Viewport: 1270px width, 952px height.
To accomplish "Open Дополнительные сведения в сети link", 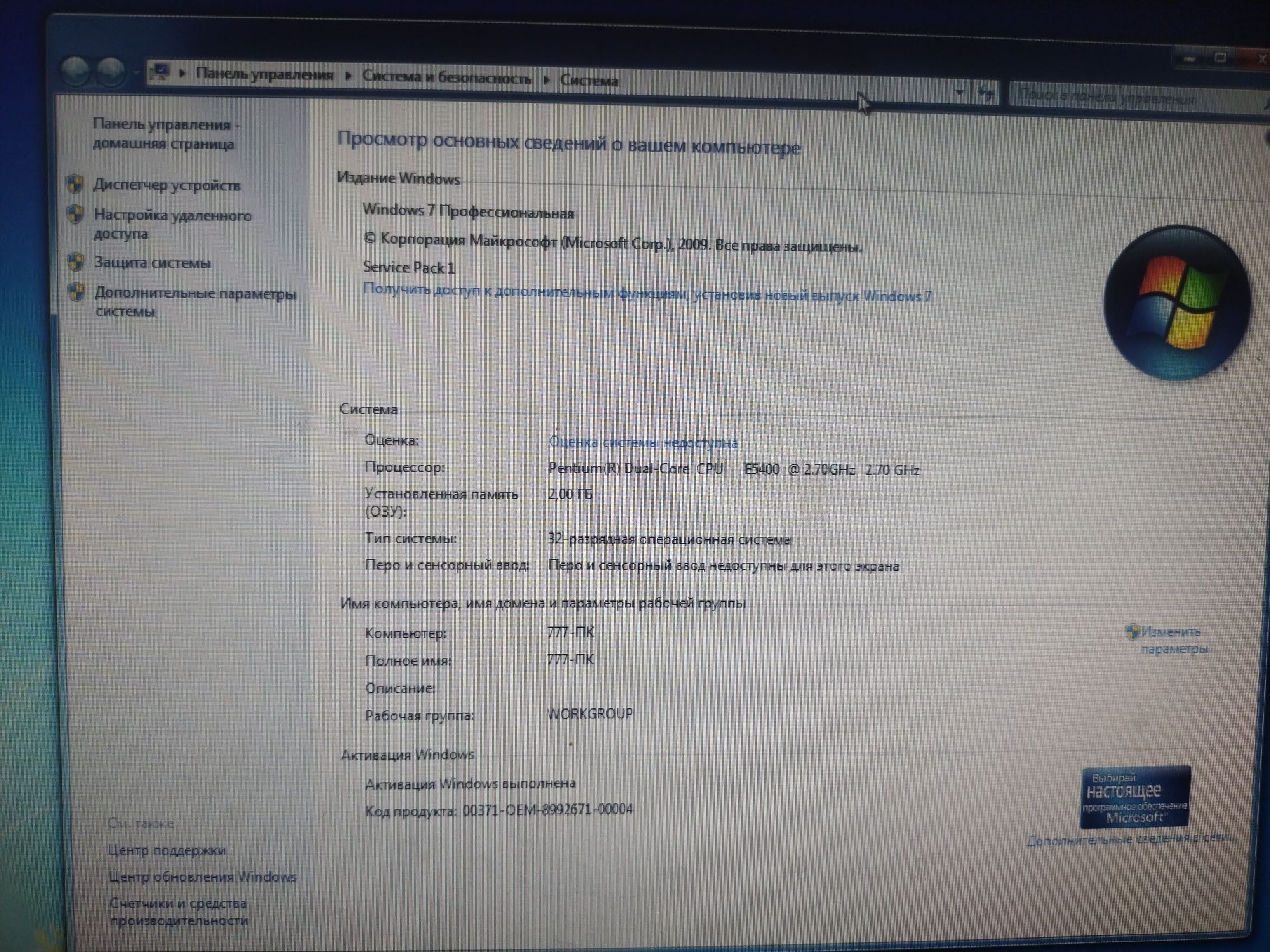I will click(x=1132, y=839).
